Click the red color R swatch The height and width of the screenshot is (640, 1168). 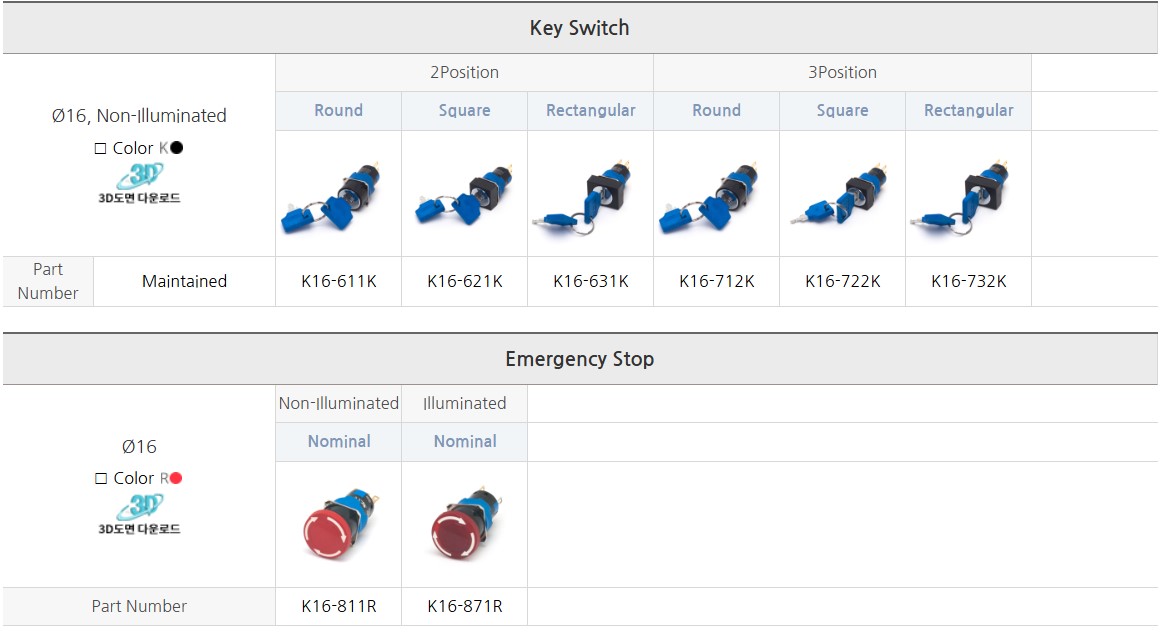(x=176, y=478)
